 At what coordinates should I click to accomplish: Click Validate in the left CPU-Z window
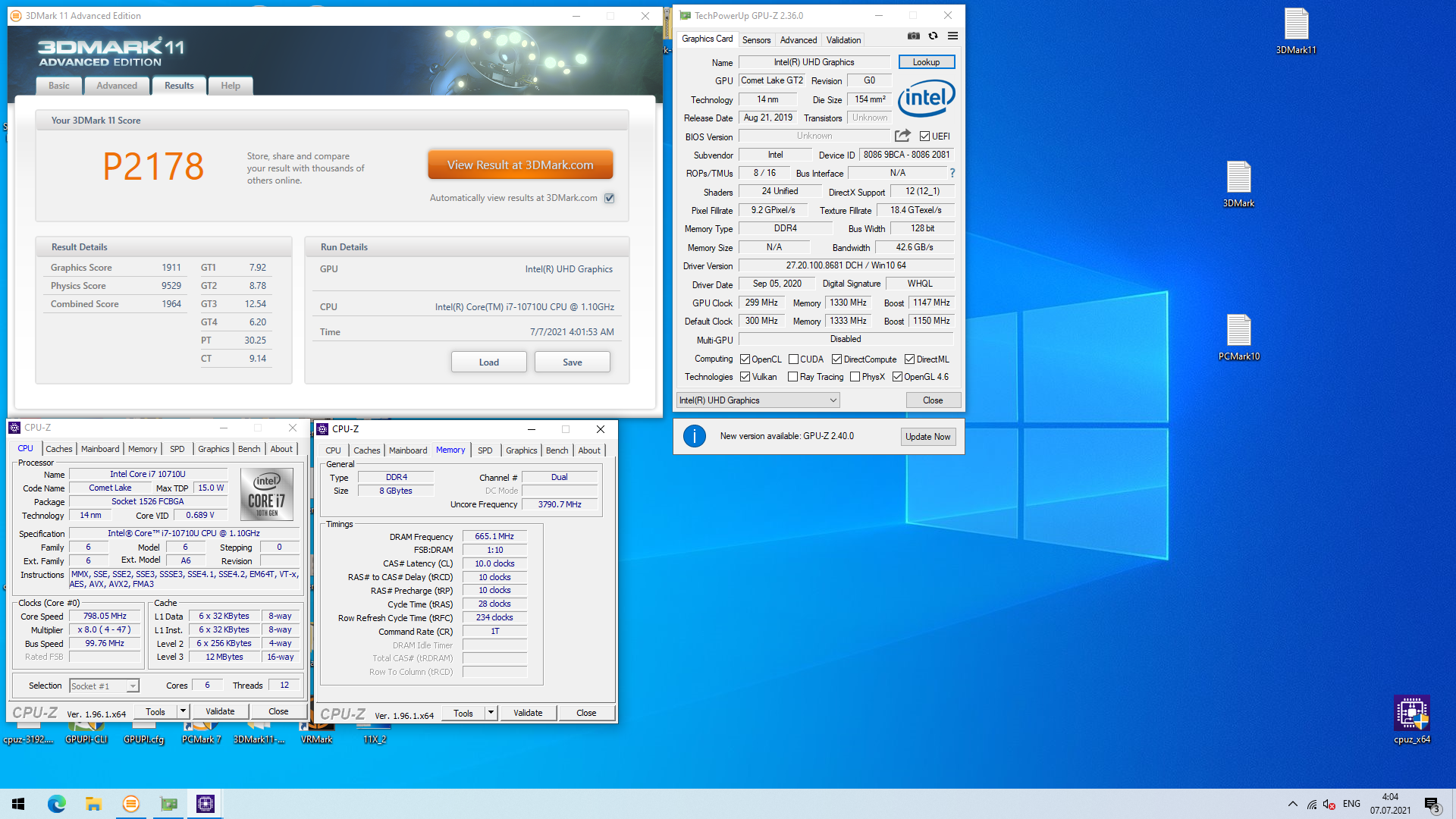coord(220,711)
